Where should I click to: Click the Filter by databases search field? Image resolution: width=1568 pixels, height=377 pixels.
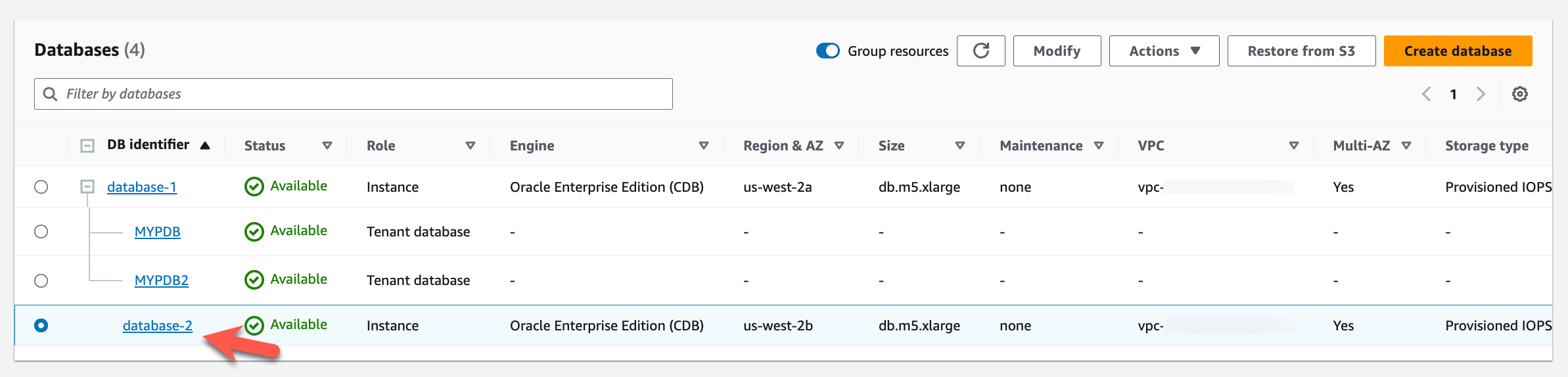pyautogui.click(x=354, y=94)
